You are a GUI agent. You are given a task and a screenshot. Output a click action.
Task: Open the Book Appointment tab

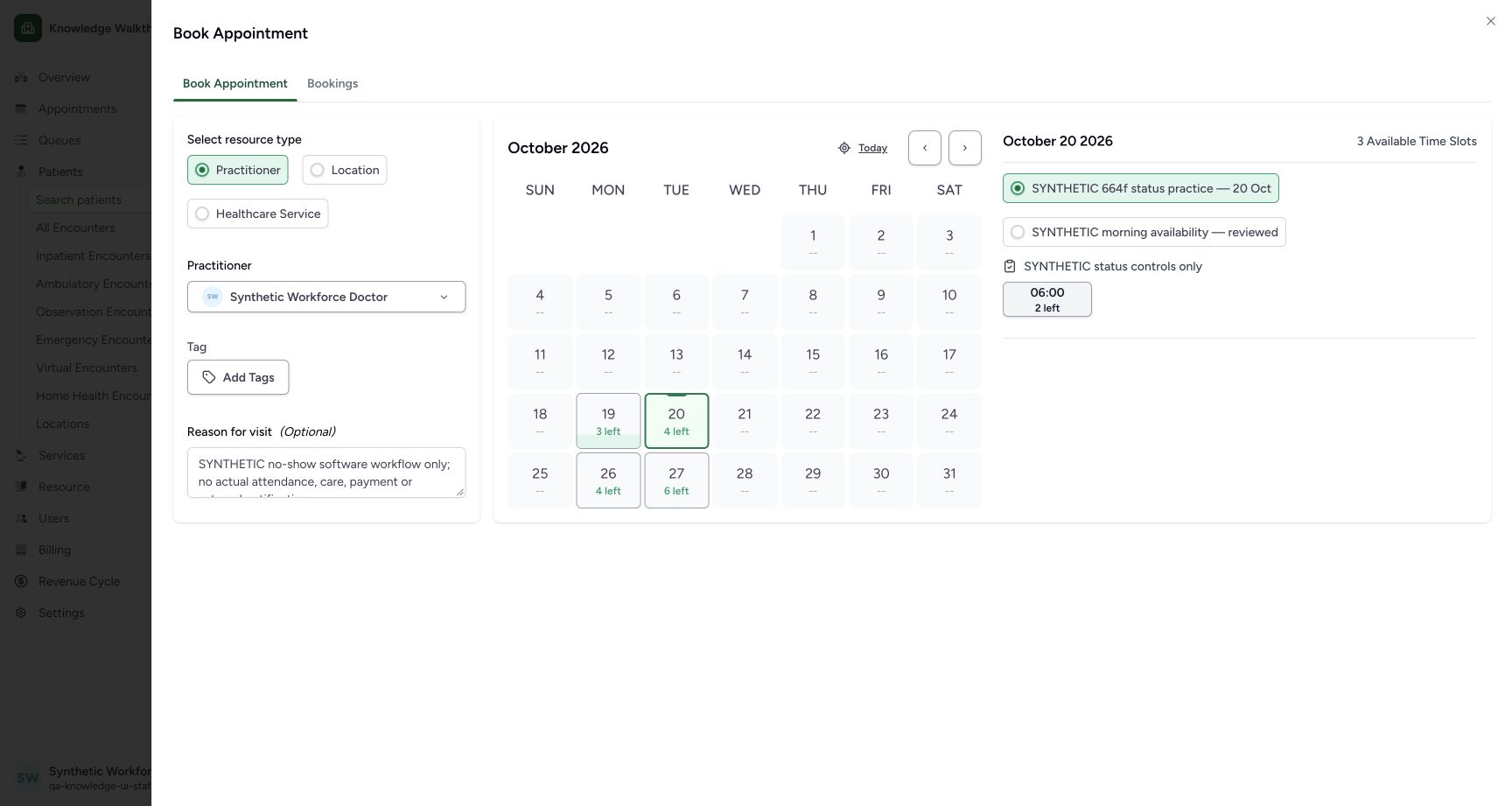pos(234,83)
